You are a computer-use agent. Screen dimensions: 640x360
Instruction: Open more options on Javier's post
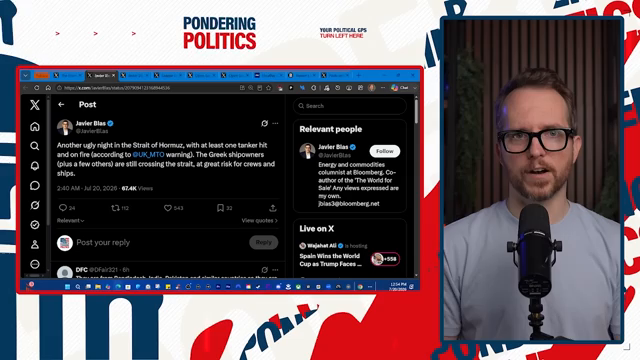click(x=276, y=123)
